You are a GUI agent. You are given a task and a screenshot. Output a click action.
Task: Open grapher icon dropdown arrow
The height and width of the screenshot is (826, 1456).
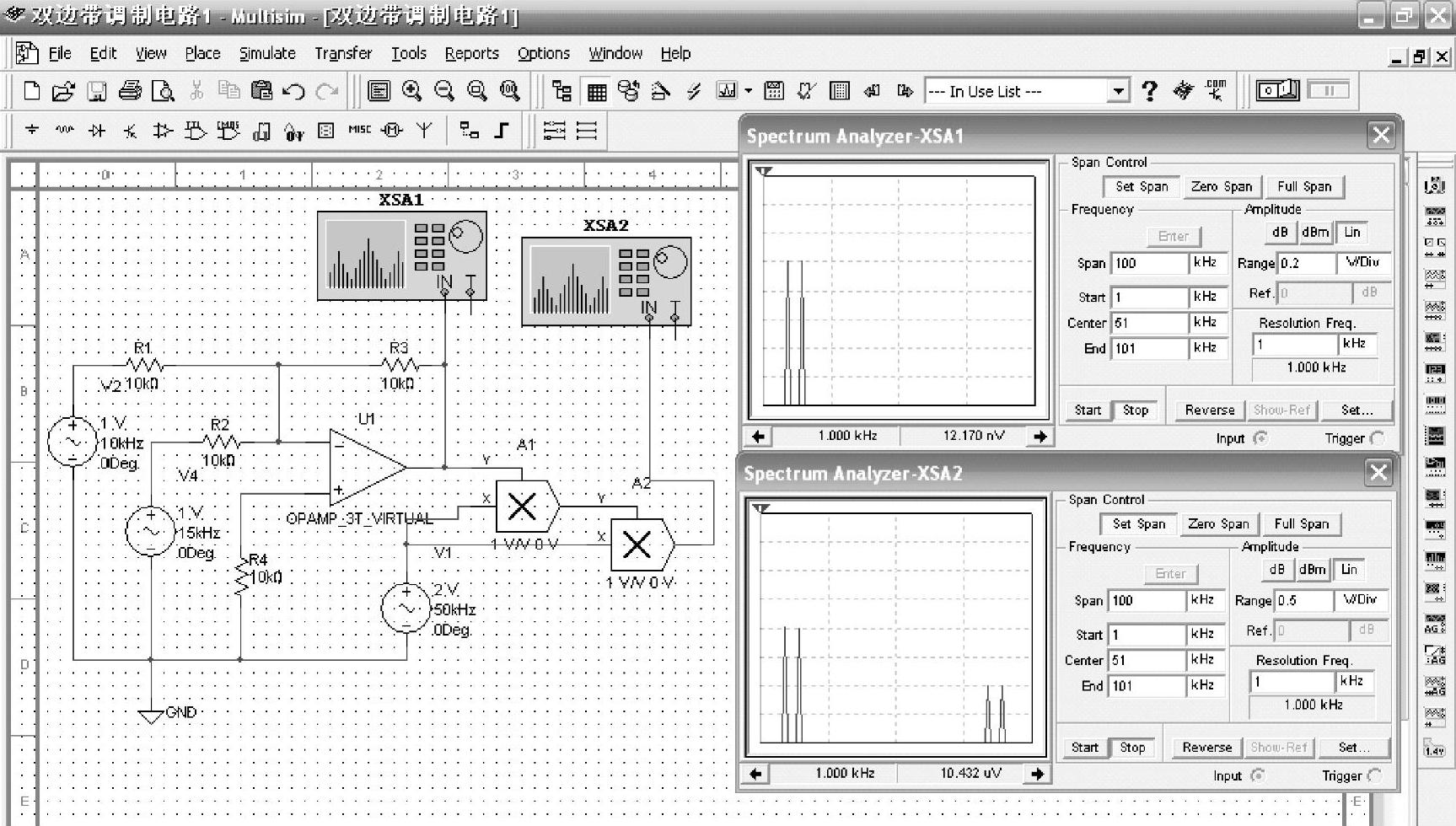click(x=748, y=91)
